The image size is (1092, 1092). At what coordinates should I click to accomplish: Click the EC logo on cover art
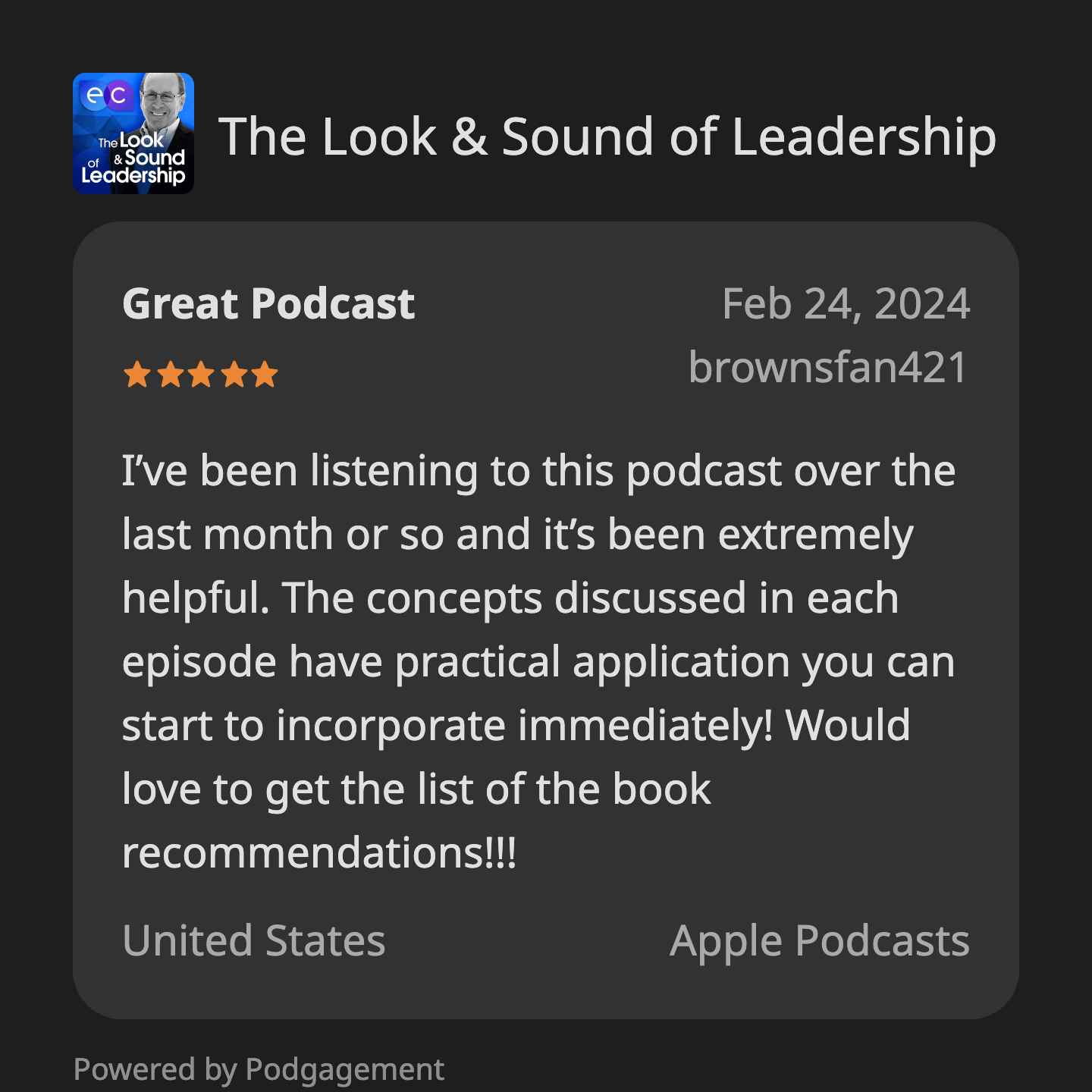tap(107, 95)
